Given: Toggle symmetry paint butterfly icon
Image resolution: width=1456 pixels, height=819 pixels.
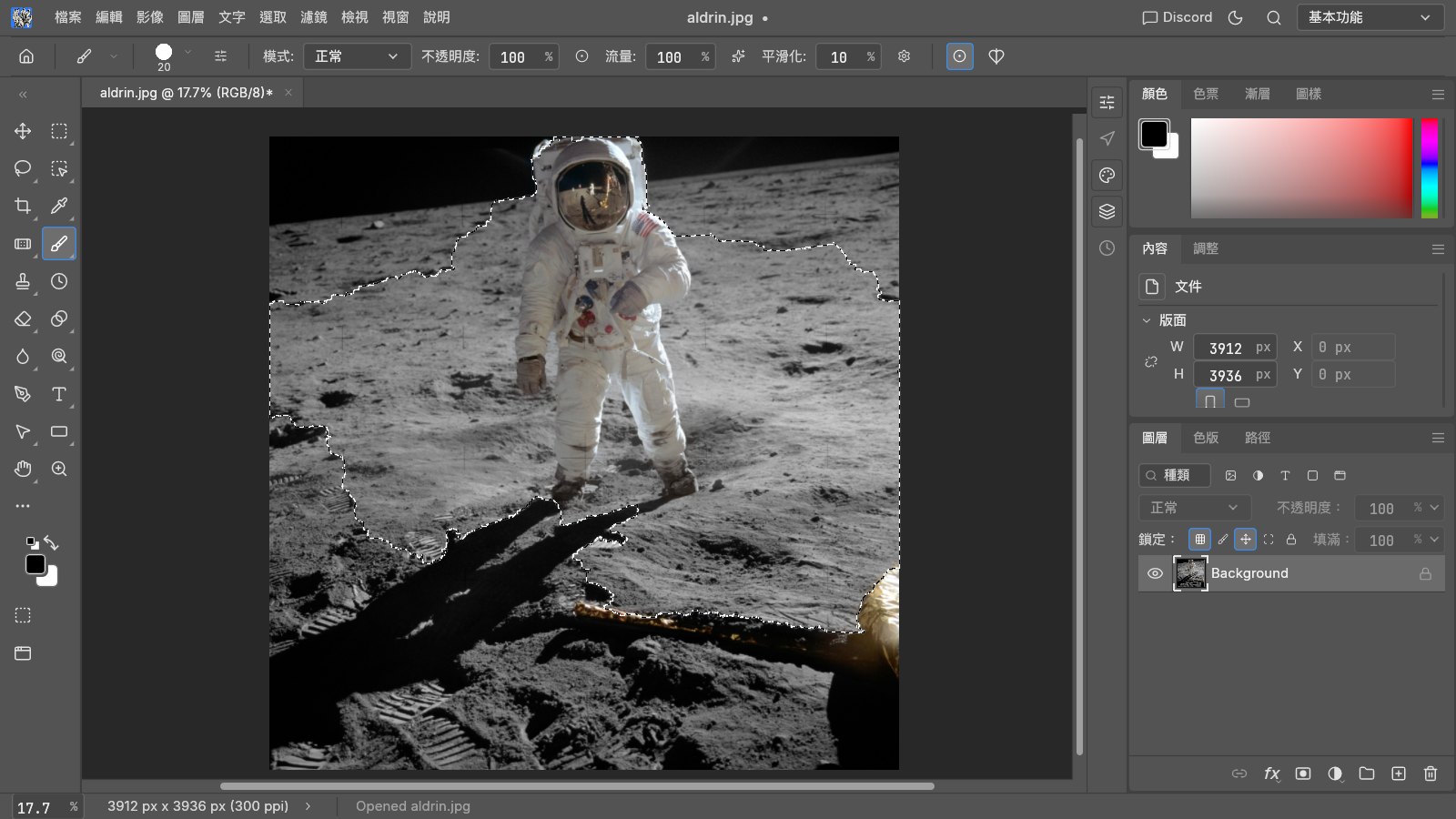Looking at the screenshot, I should coord(996,56).
